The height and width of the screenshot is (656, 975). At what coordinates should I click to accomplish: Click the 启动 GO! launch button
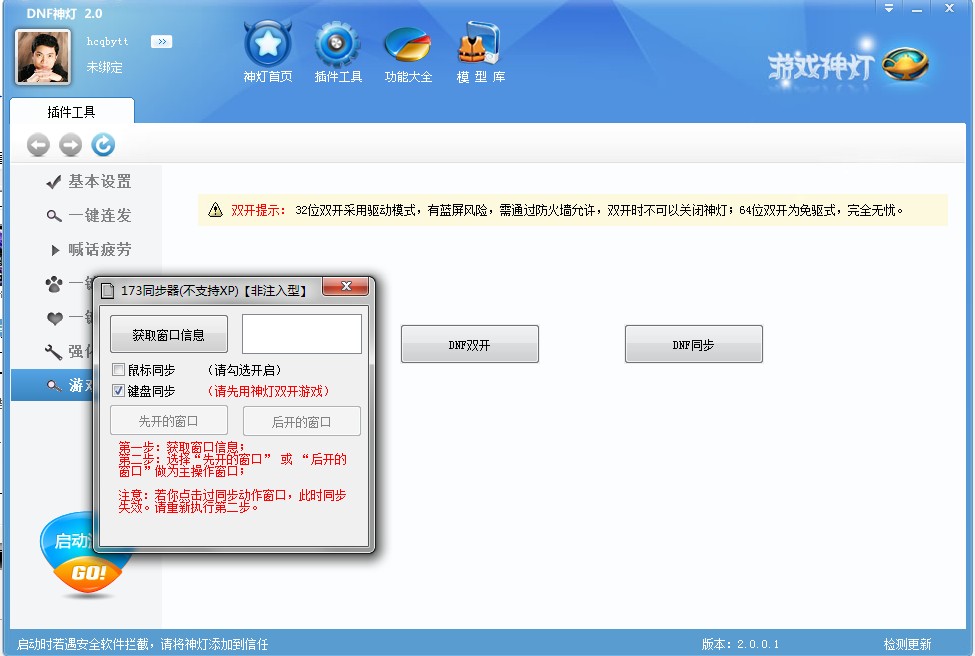click(88, 555)
